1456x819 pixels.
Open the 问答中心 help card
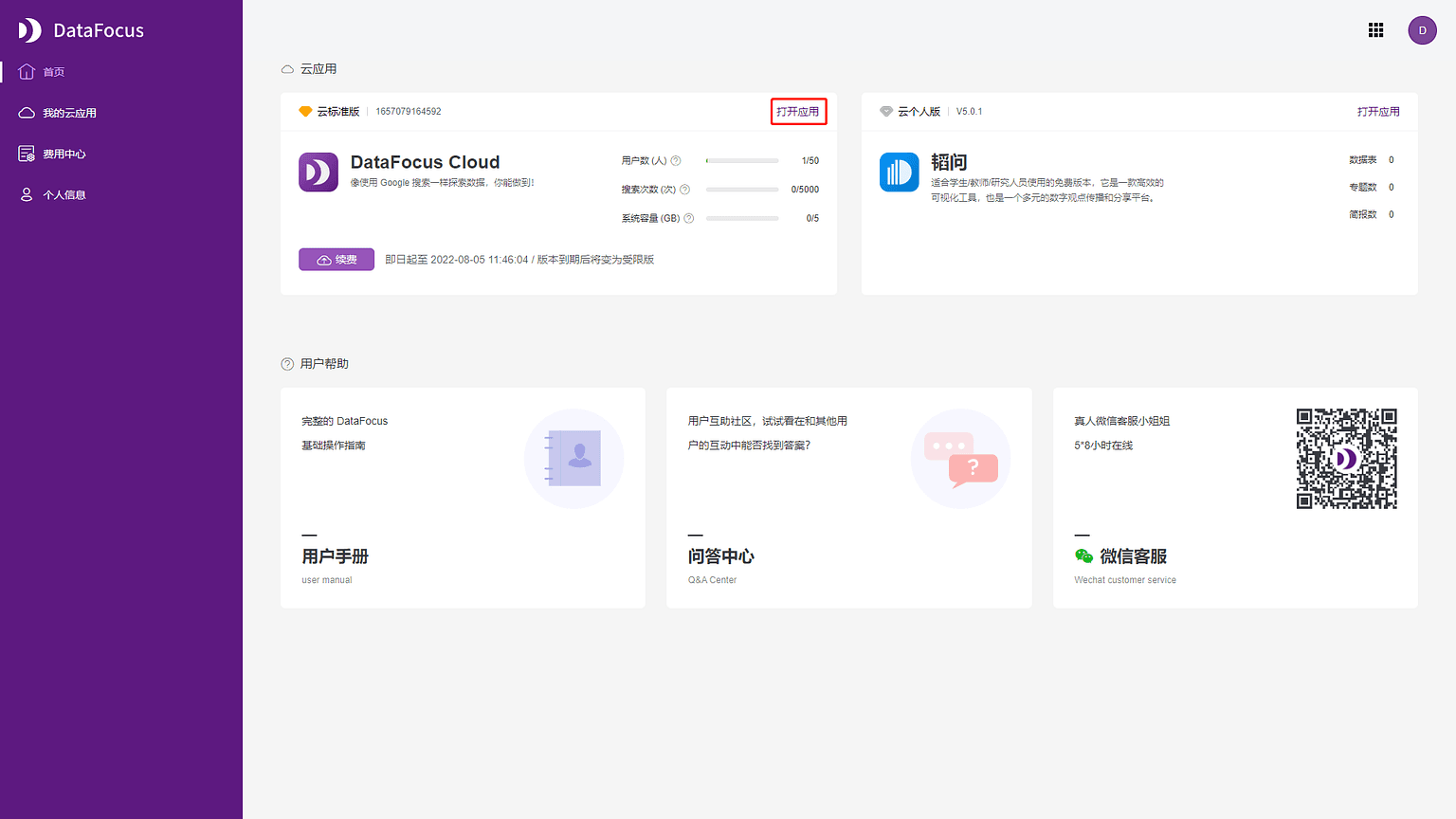pos(849,498)
